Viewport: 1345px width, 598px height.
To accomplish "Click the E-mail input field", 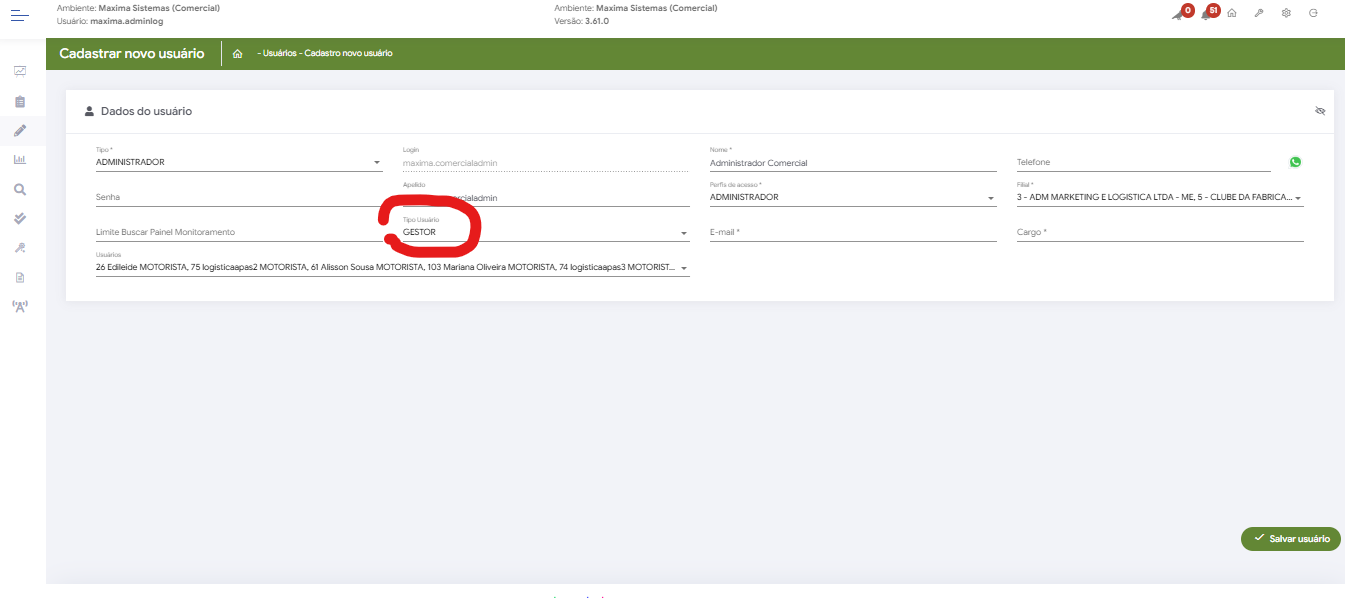I will click(853, 232).
